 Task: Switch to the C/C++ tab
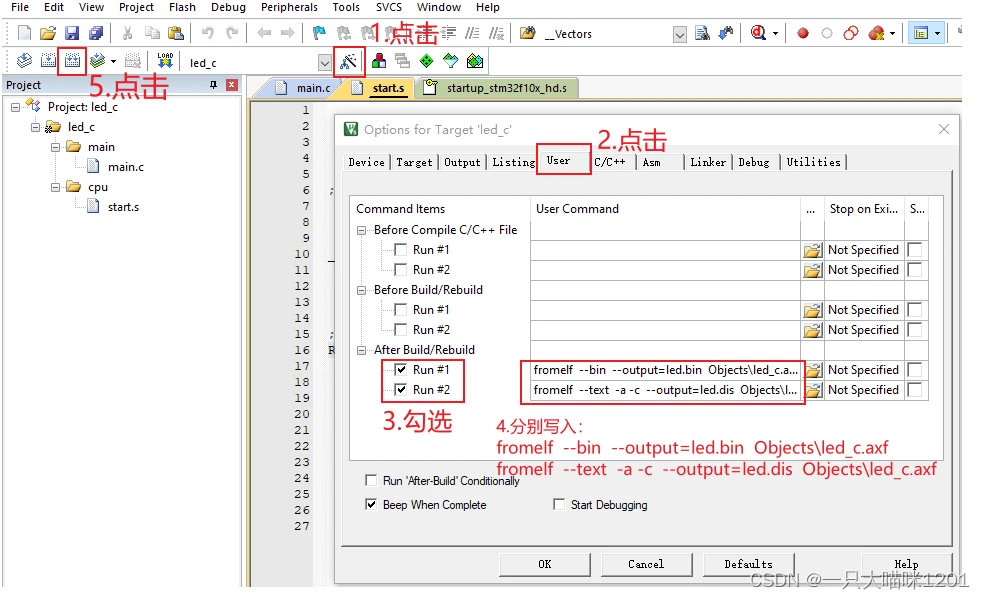click(610, 162)
